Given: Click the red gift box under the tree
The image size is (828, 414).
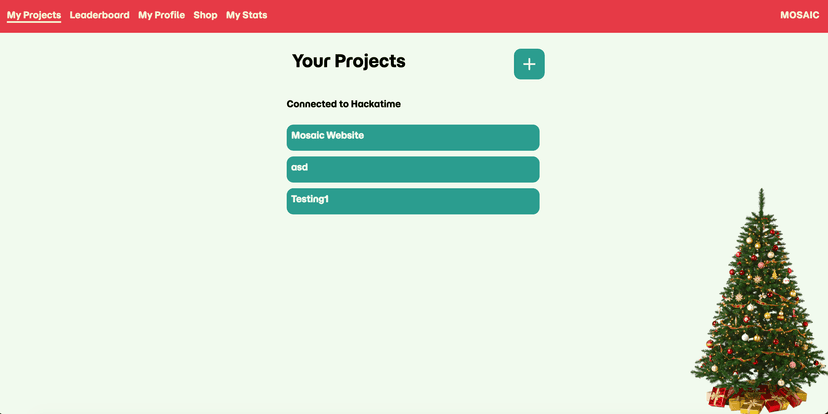Looking at the screenshot, I should click(x=718, y=397).
